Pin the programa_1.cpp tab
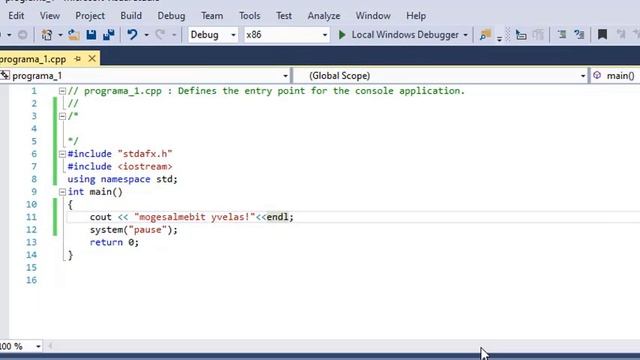640x360 pixels. click(78, 59)
